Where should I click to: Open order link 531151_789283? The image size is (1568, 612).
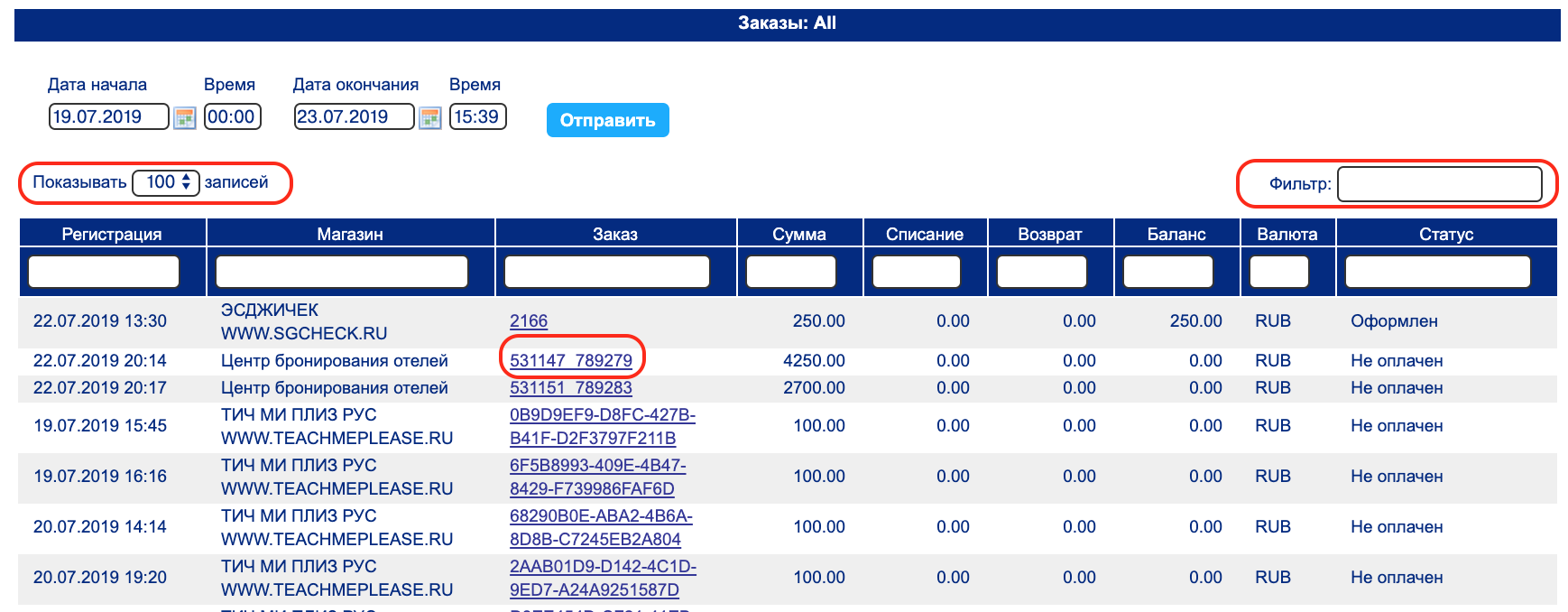click(571, 388)
